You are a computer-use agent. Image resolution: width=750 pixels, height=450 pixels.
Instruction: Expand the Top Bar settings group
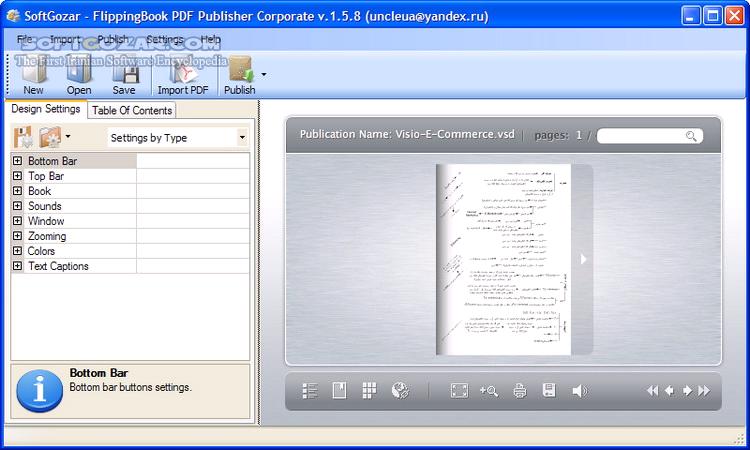coord(17,176)
